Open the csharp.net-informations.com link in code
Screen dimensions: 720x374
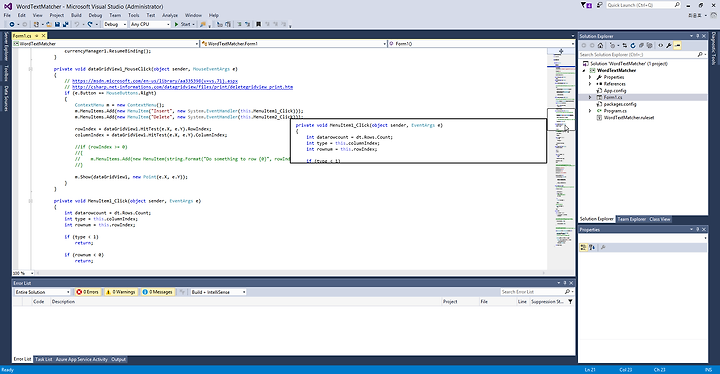pos(182,87)
